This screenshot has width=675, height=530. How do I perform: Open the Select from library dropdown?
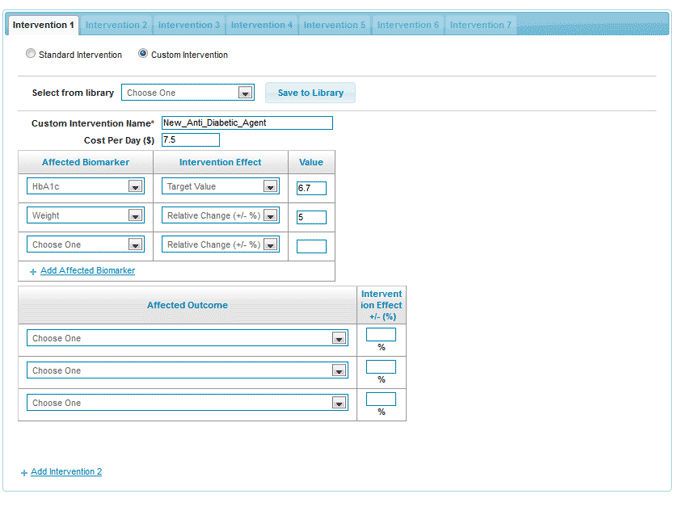(x=188, y=93)
